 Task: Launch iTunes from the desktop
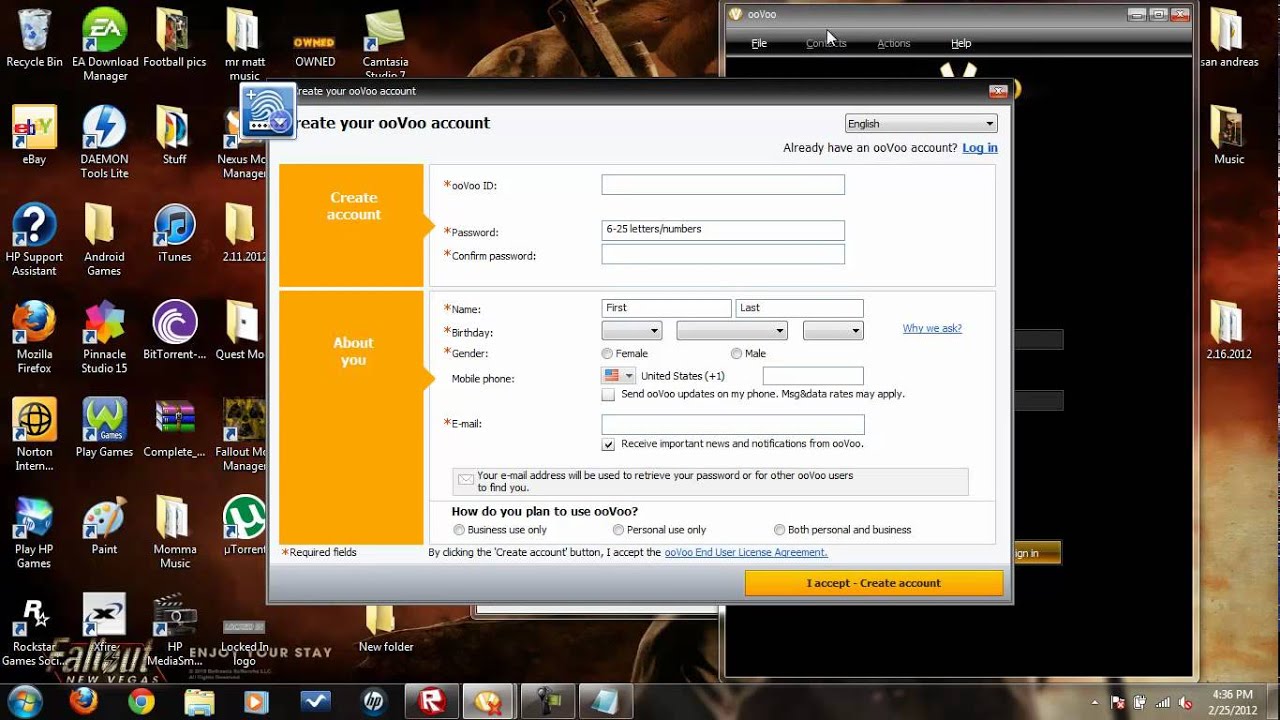(x=174, y=233)
